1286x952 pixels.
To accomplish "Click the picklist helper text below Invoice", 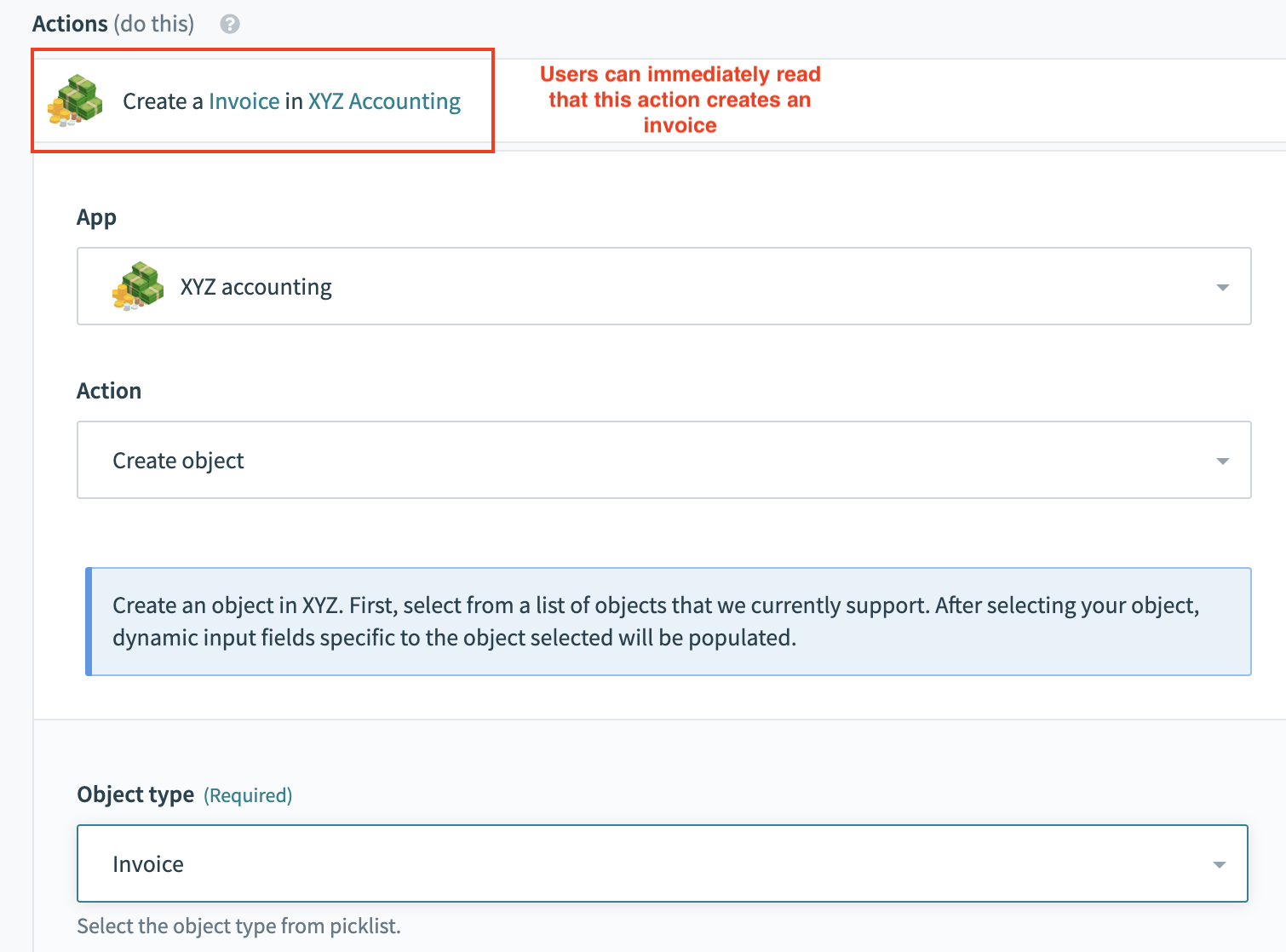I will [x=238, y=926].
